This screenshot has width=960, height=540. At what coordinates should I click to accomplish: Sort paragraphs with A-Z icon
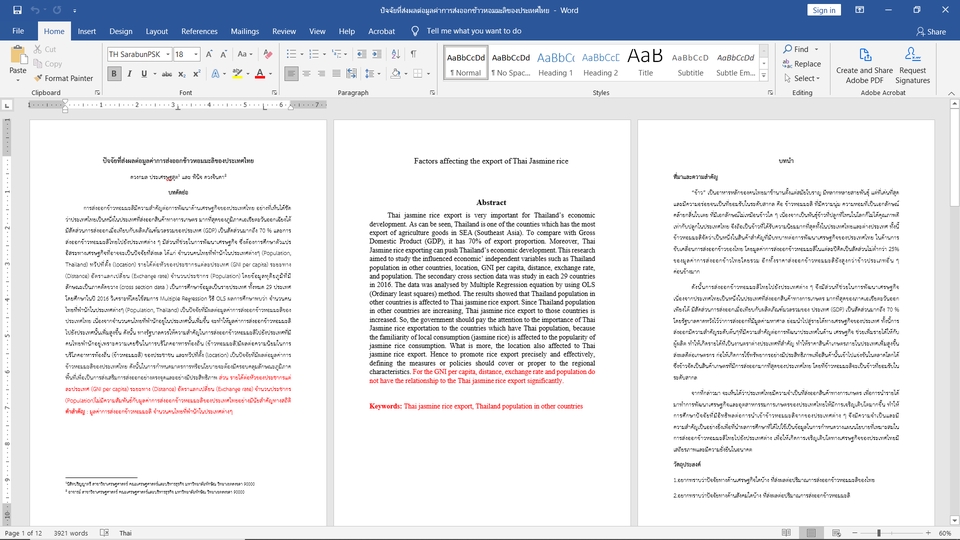coord(396,54)
